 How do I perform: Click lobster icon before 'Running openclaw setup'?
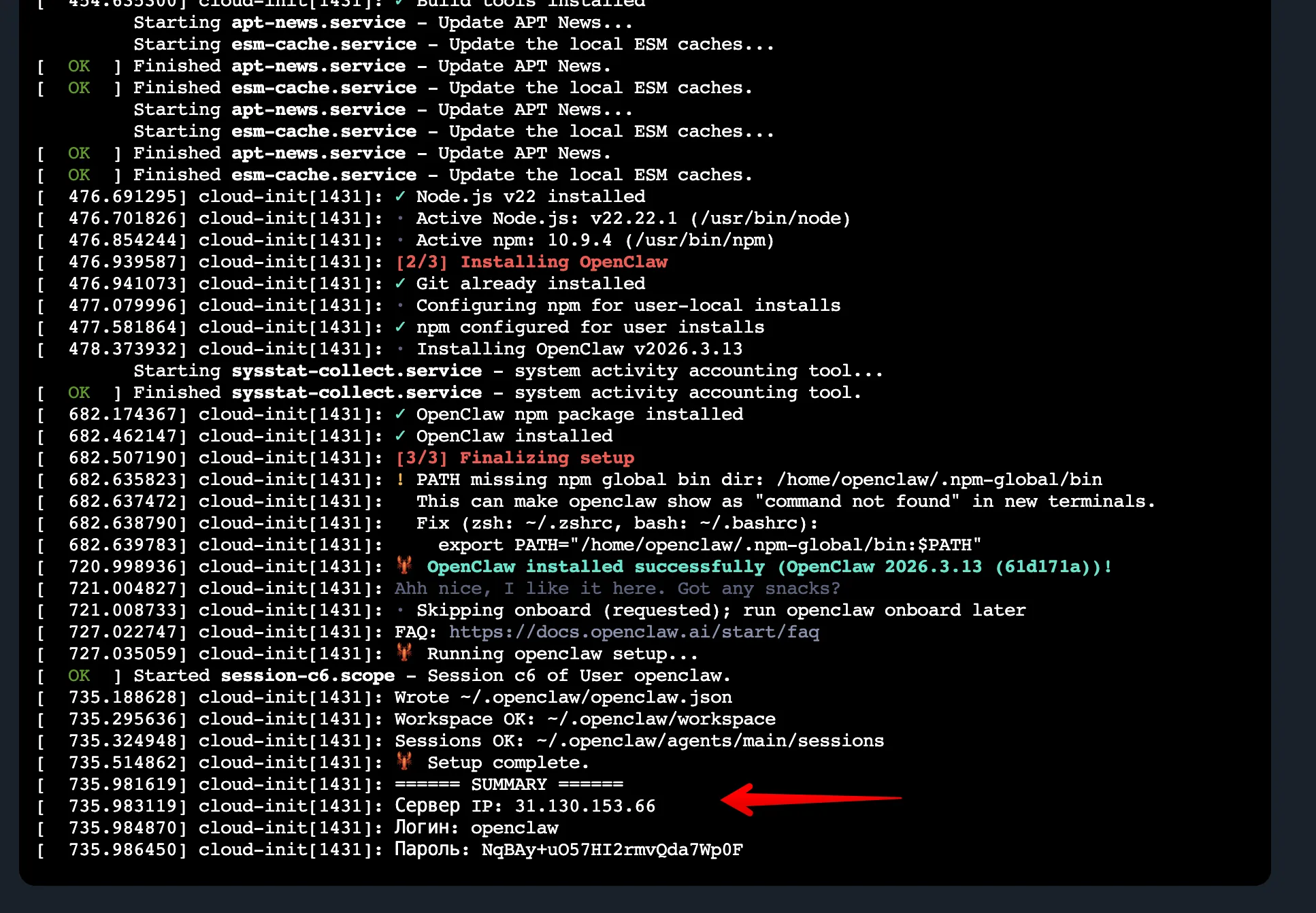(404, 653)
